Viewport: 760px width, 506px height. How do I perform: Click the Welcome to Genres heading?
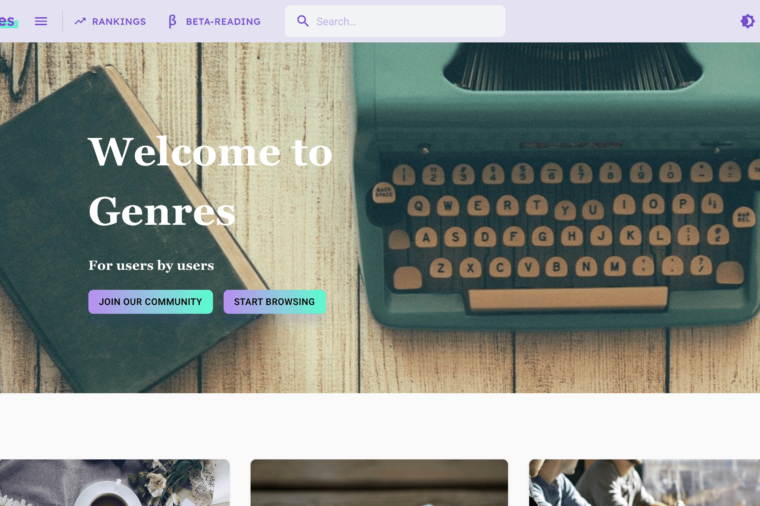pos(210,181)
